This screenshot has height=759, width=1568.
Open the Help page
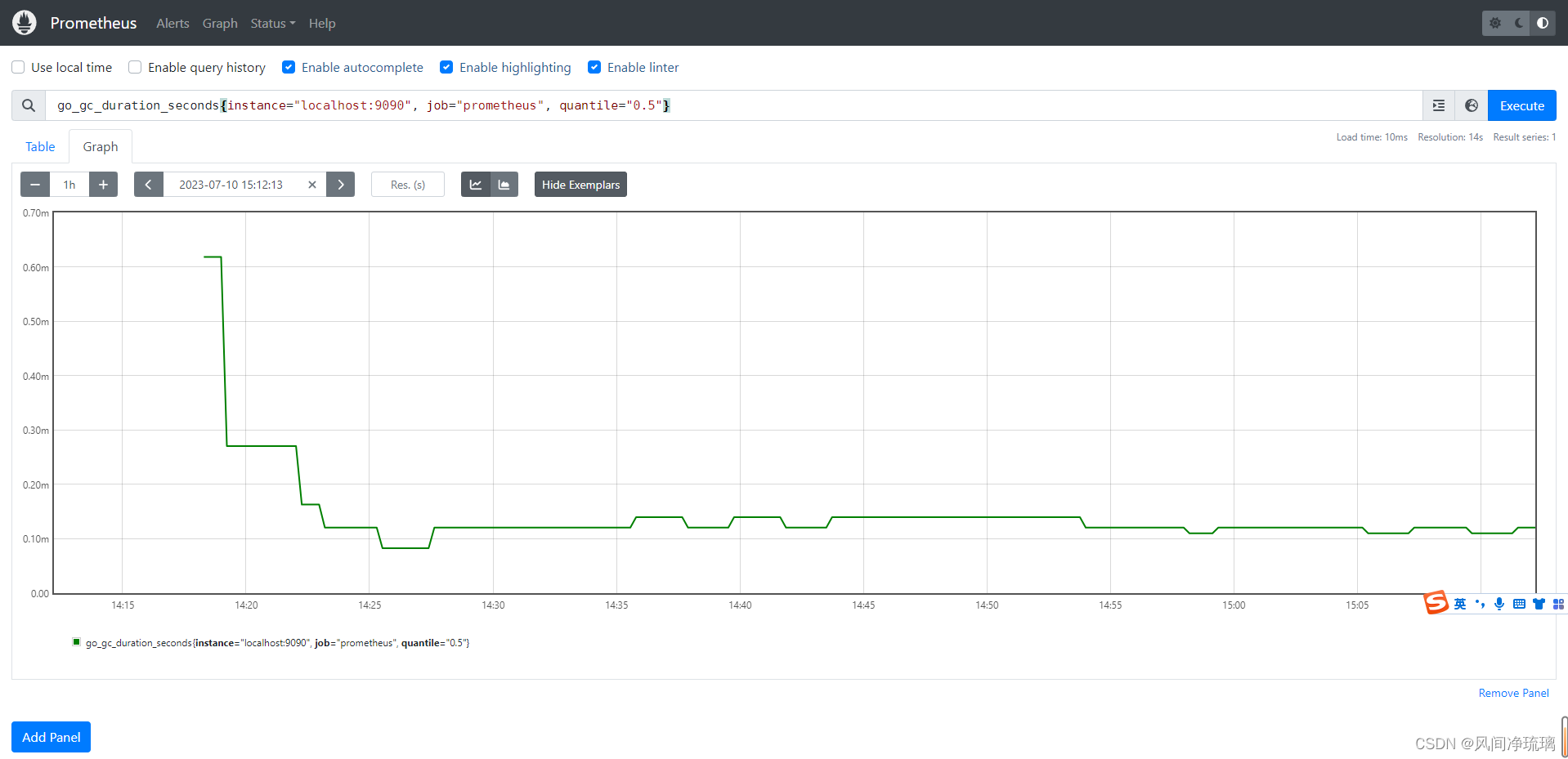tap(322, 23)
